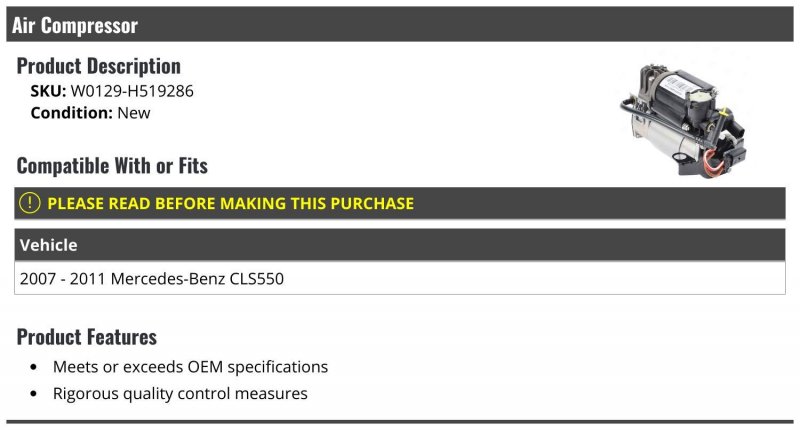Click the Product Features heading
This screenshot has height=430, width=800.
coord(87,336)
